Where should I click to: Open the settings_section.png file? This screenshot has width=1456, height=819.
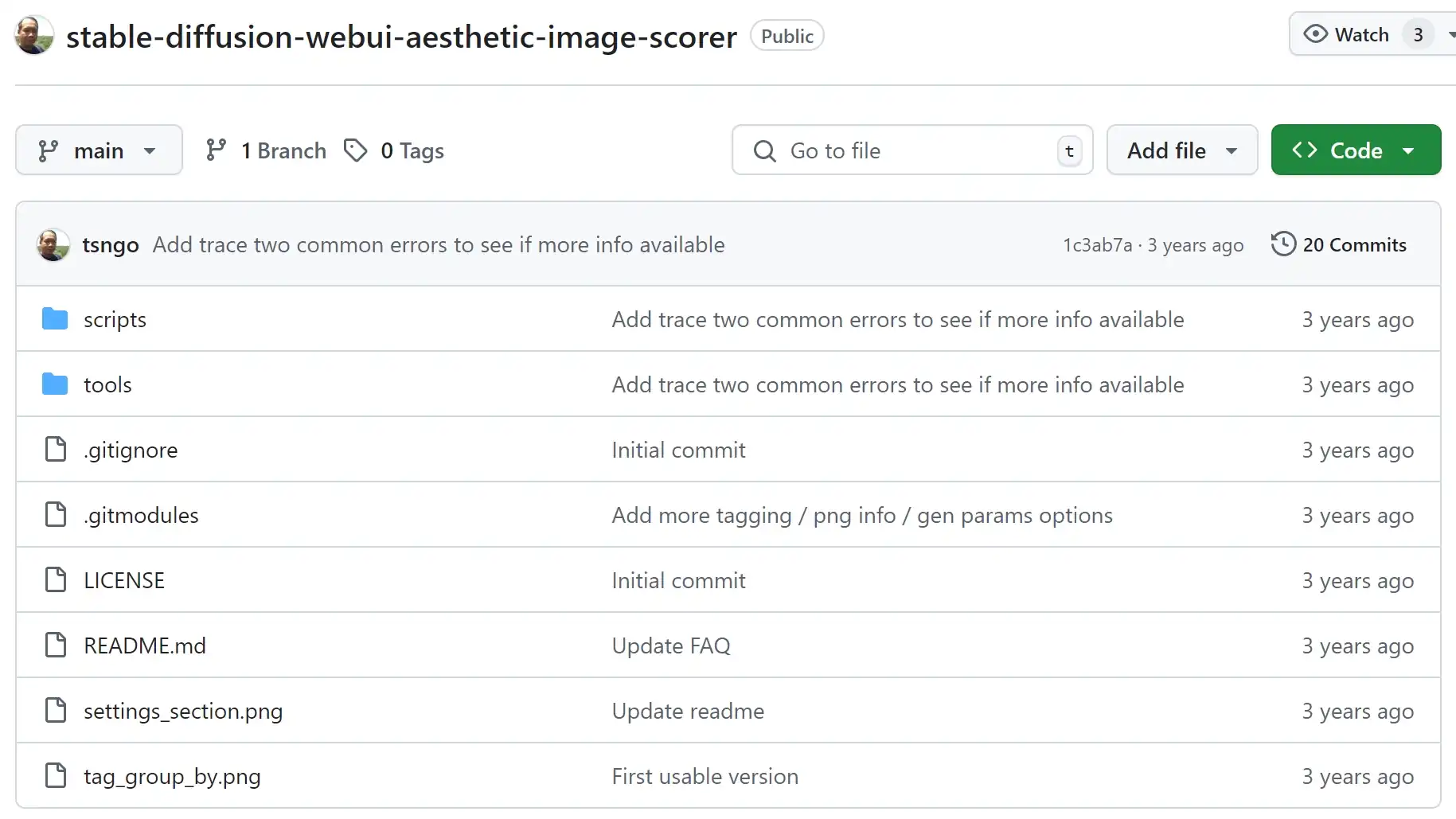[183, 711]
